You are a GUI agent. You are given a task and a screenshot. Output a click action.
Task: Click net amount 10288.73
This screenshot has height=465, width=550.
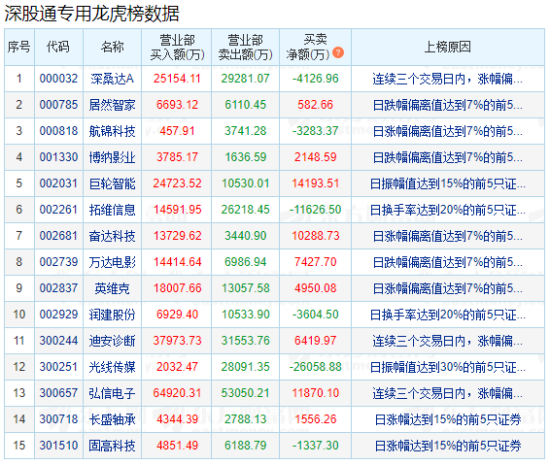315,236
